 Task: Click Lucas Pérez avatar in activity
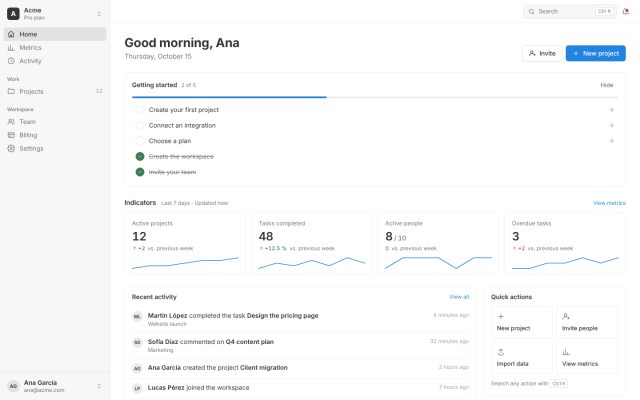coord(137,388)
